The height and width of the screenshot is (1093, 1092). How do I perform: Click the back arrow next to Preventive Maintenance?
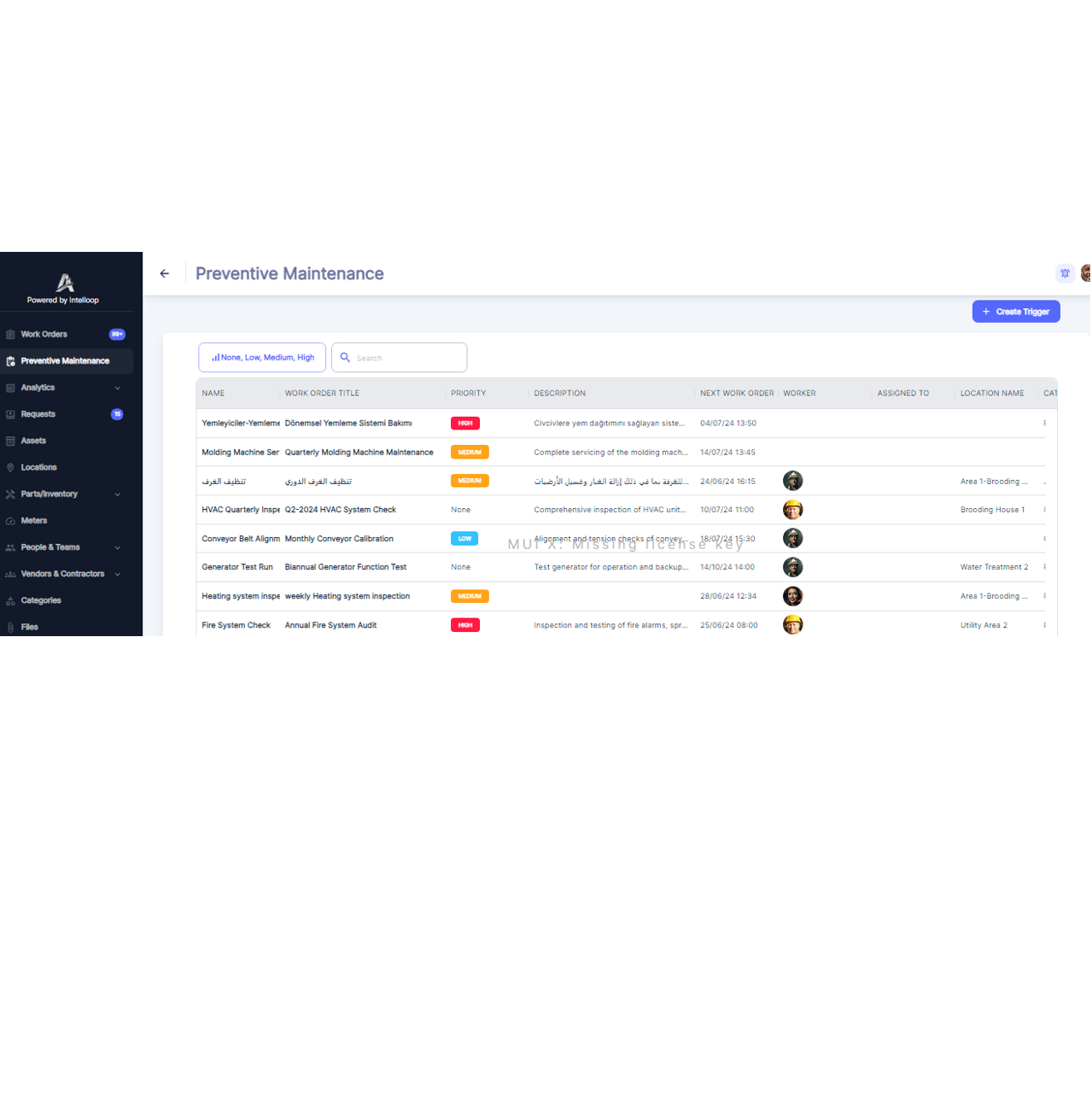pyautogui.click(x=164, y=273)
